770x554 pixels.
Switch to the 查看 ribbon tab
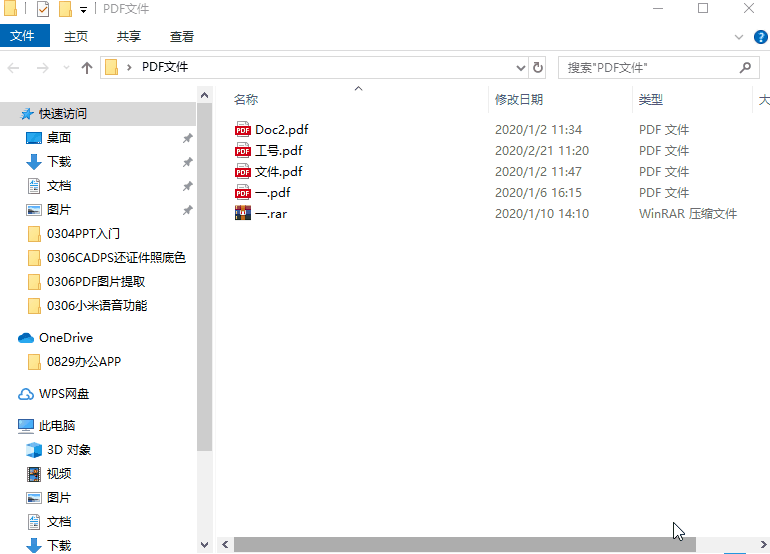pyautogui.click(x=182, y=36)
